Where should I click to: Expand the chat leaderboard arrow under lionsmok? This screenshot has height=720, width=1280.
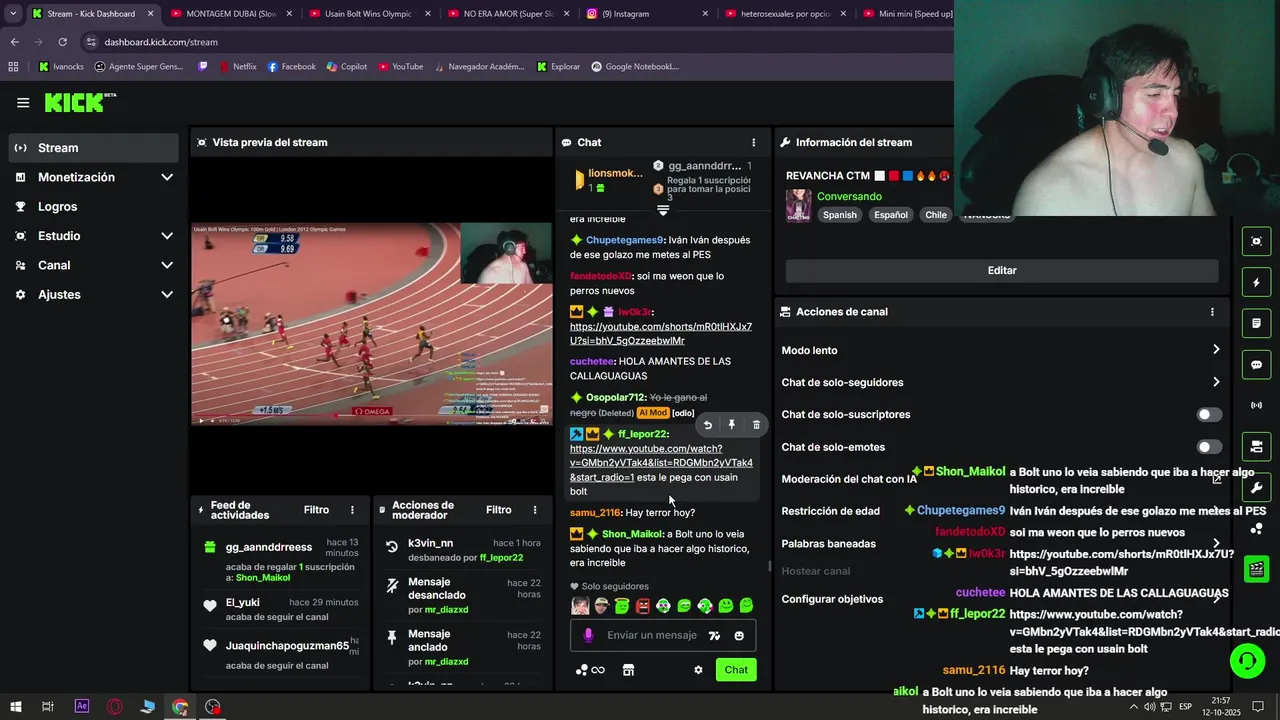pos(662,210)
